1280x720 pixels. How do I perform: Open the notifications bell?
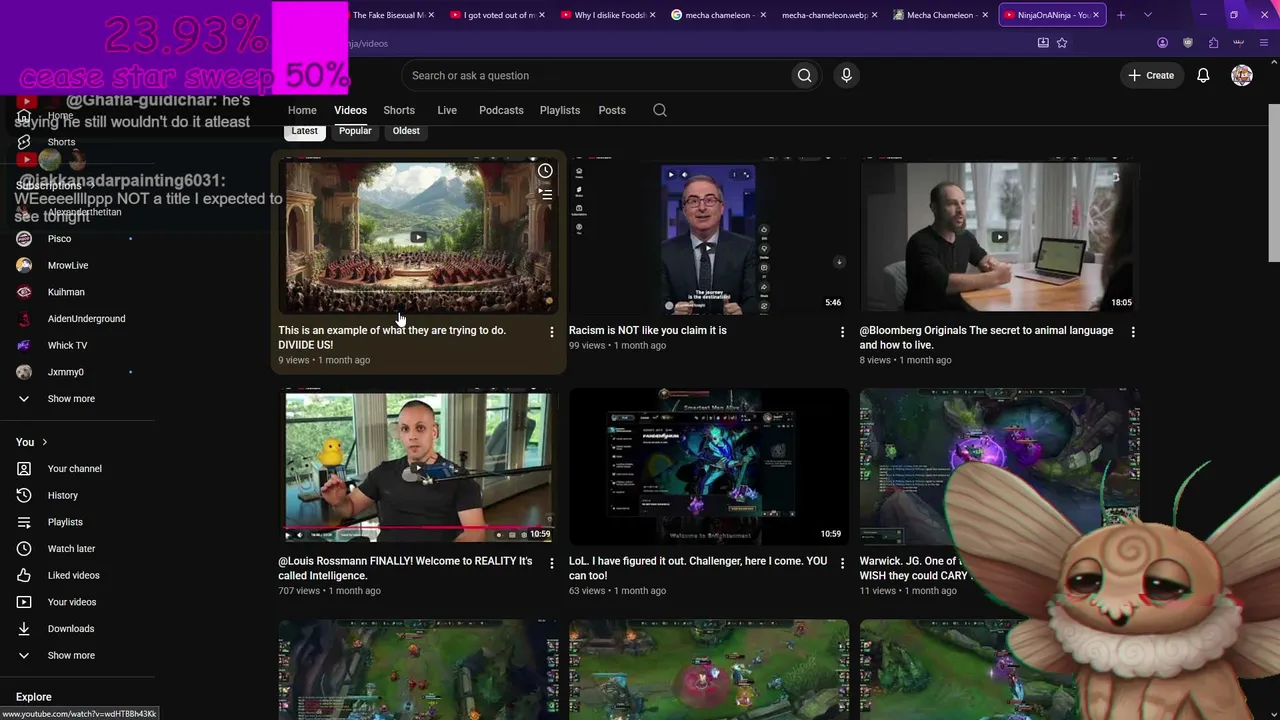[x=1203, y=75]
